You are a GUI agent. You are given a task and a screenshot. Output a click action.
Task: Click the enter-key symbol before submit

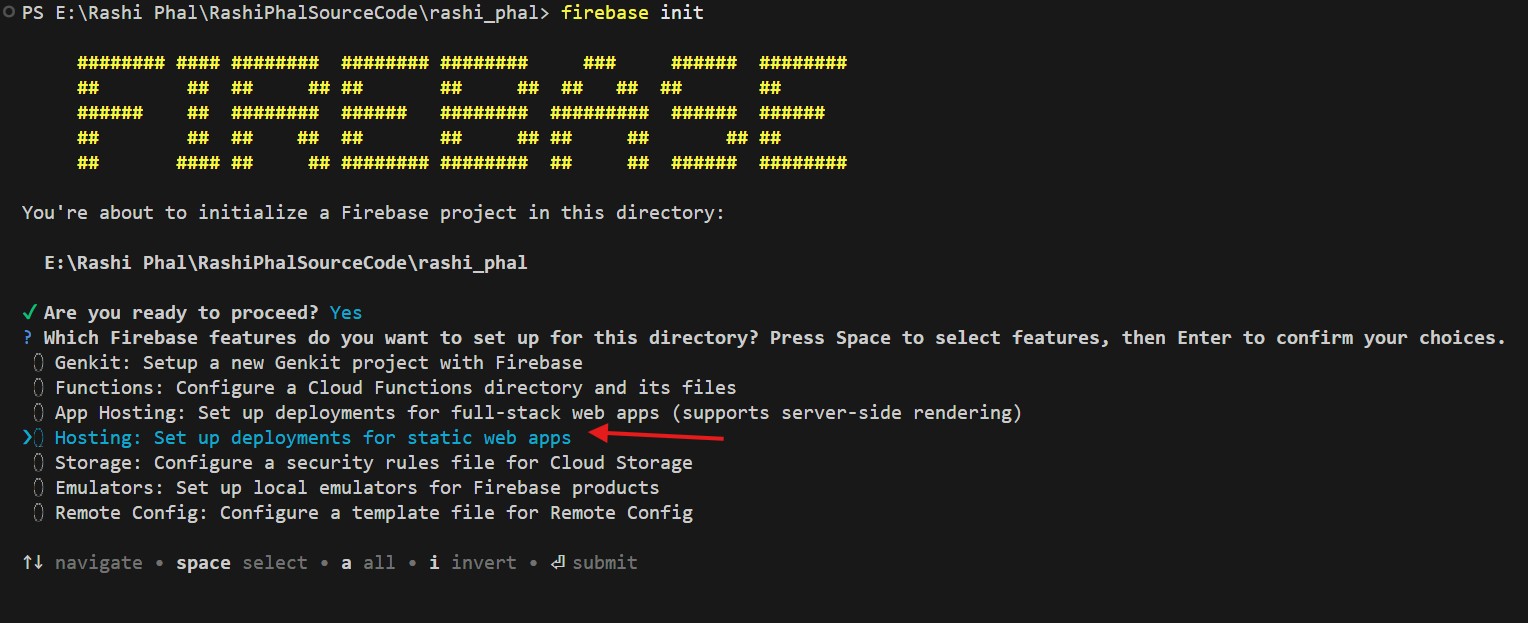pos(557,563)
